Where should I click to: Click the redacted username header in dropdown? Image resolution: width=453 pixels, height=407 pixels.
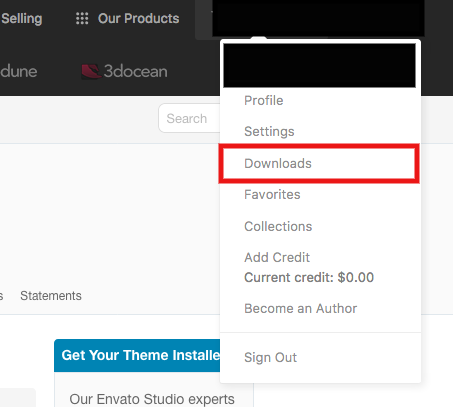click(320, 65)
